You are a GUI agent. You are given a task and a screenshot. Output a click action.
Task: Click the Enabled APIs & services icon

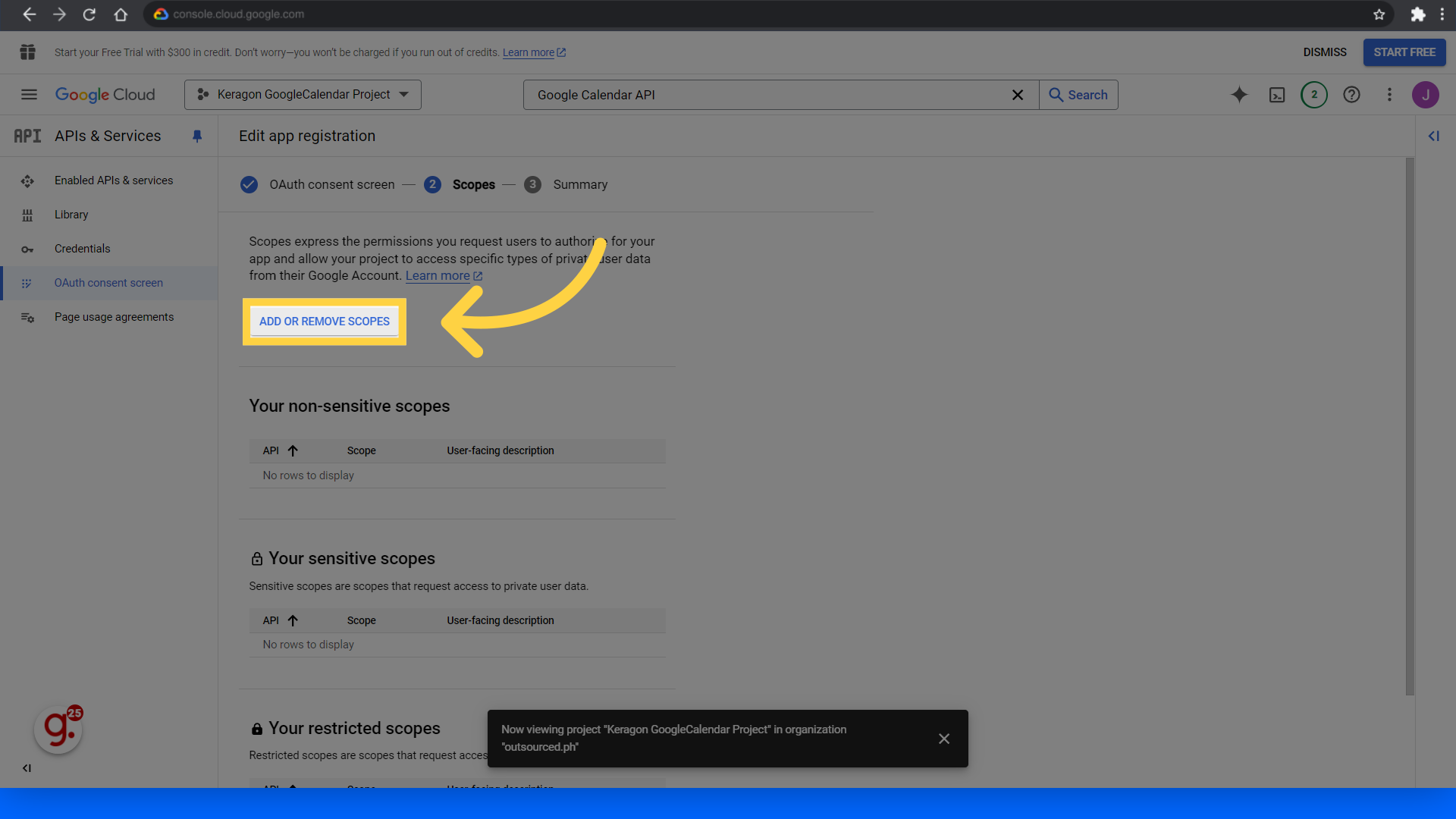[27, 180]
